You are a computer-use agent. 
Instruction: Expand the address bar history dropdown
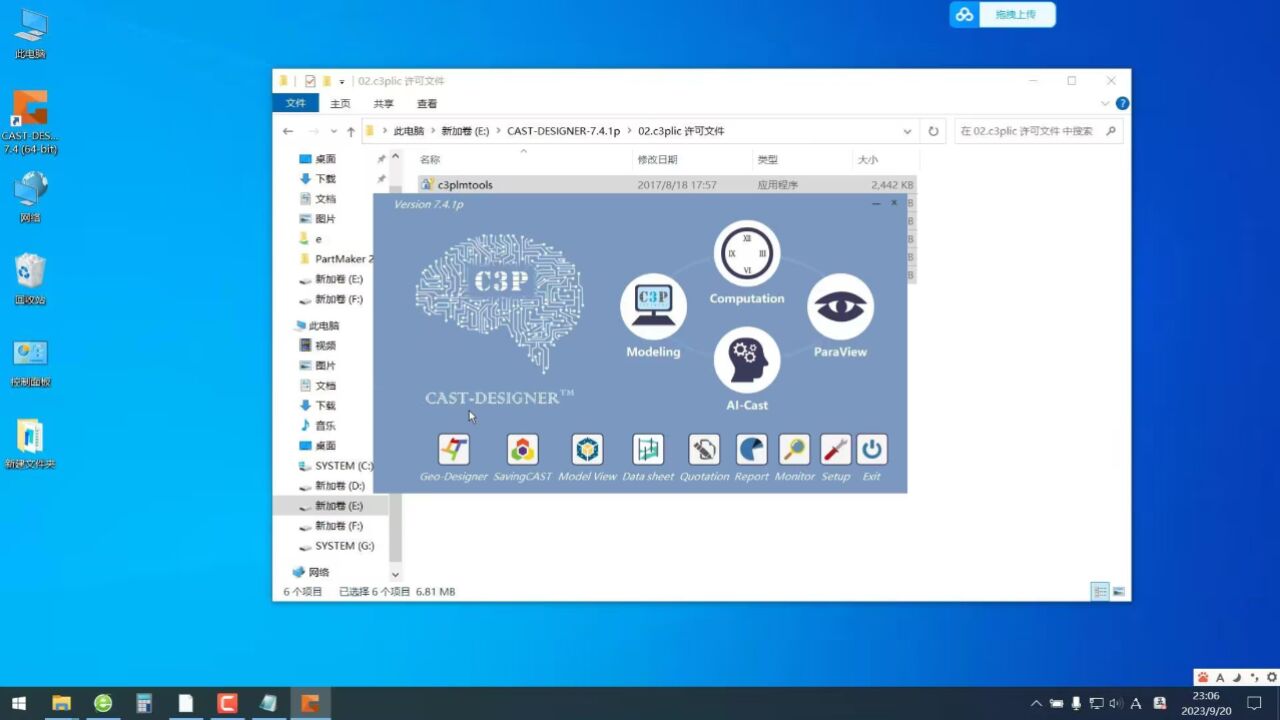(x=907, y=131)
